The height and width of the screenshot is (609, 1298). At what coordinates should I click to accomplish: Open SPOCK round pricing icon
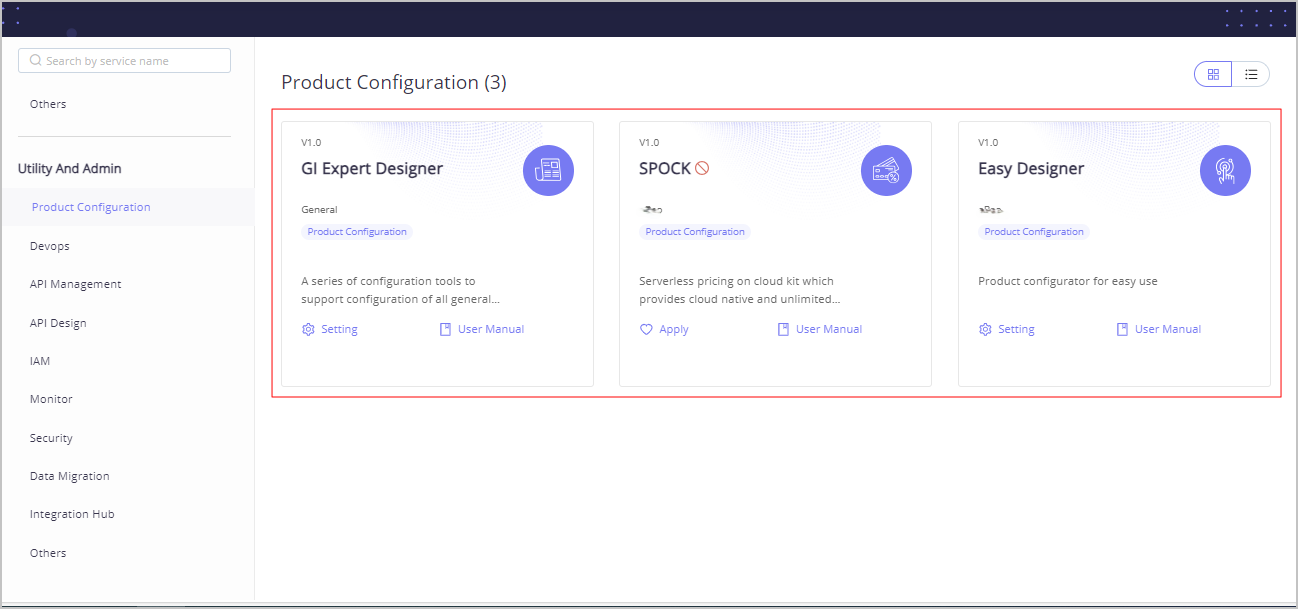[886, 171]
